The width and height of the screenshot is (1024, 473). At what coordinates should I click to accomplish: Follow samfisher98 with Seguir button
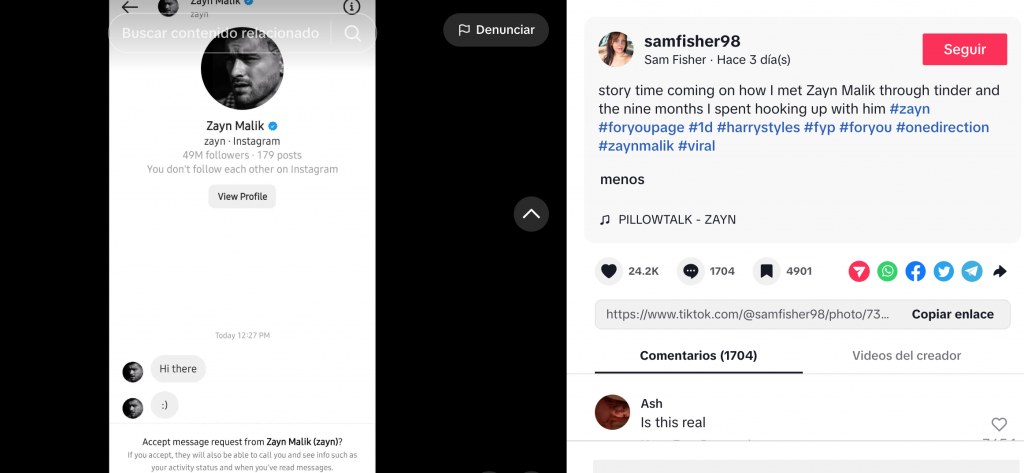pos(965,50)
